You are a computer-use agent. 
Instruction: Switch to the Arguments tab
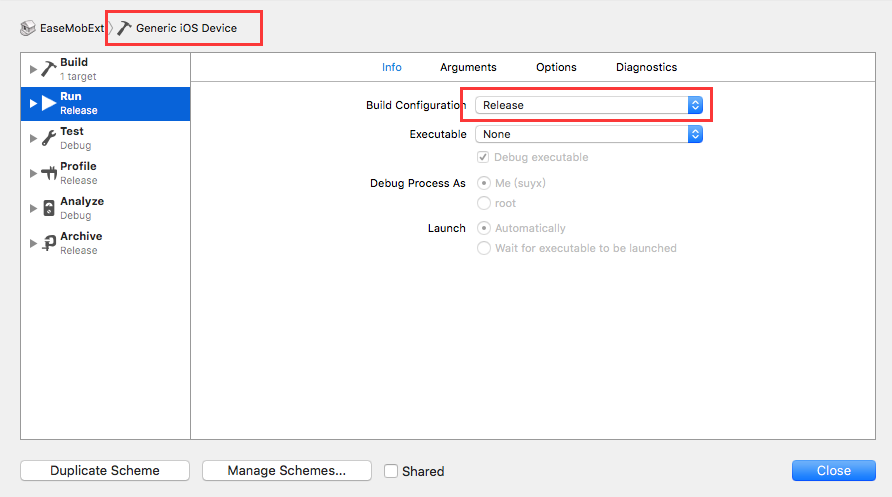point(468,67)
